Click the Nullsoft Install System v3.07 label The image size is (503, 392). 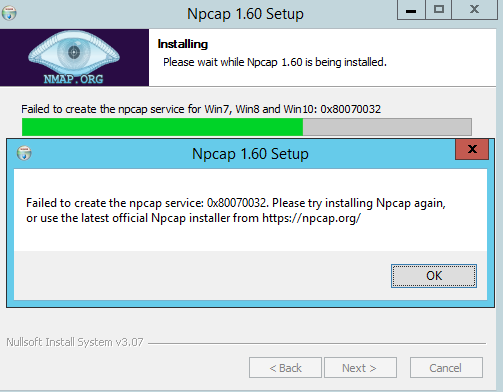[x=75, y=342]
